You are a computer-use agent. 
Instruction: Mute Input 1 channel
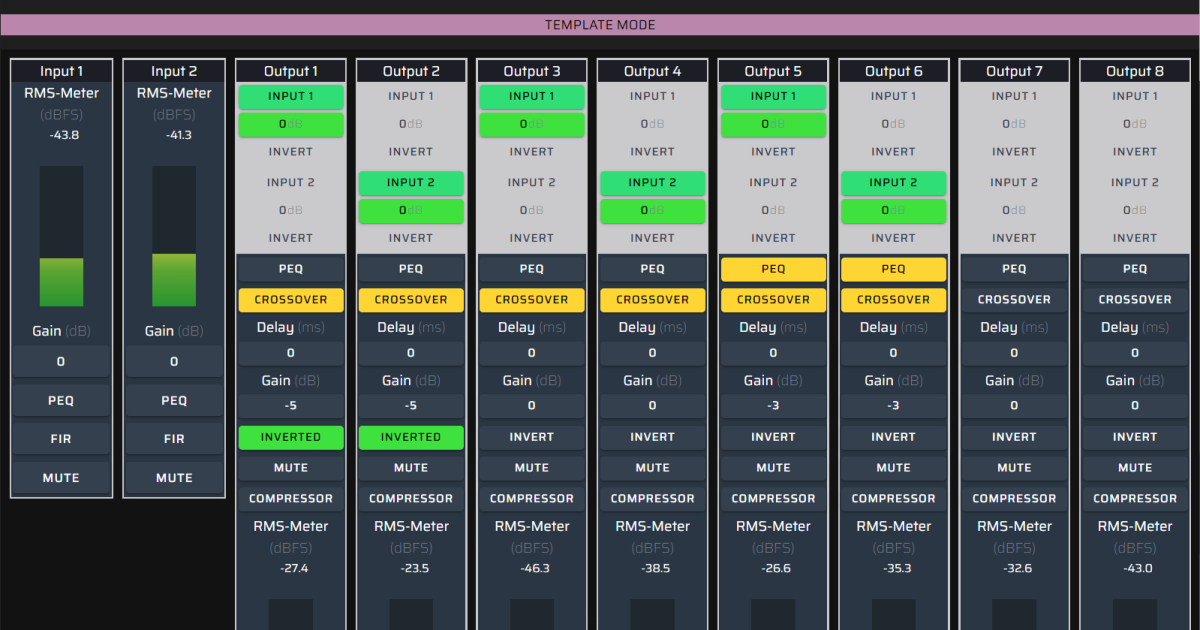point(61,478)
